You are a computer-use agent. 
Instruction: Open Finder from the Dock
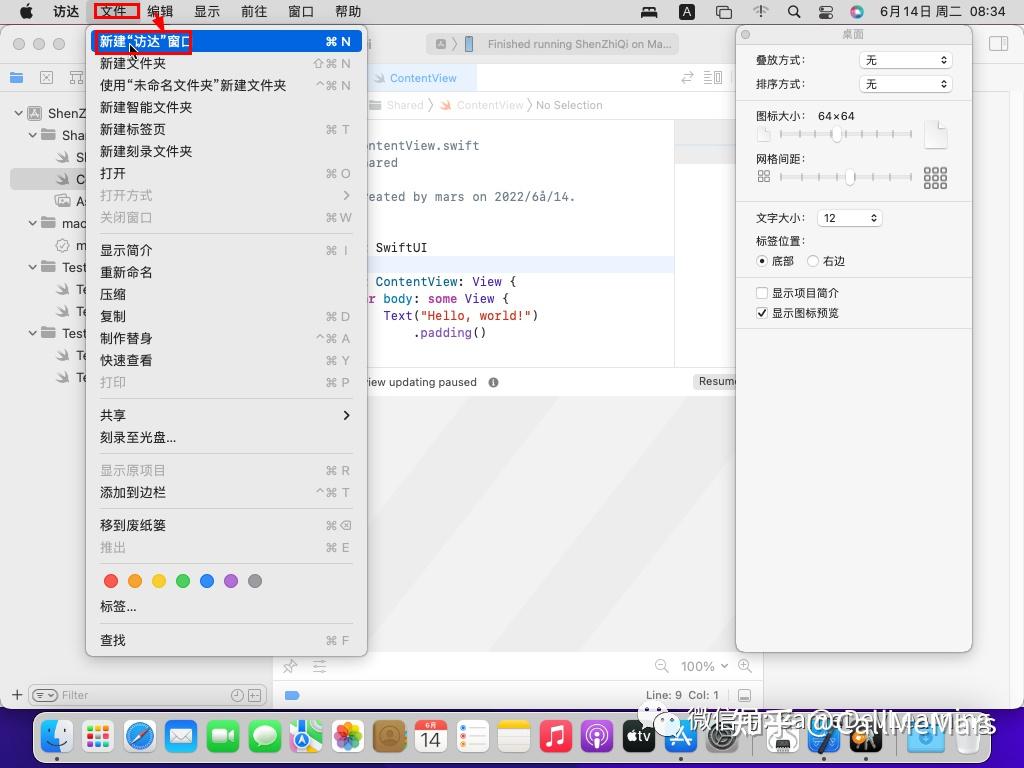(57, 737)
